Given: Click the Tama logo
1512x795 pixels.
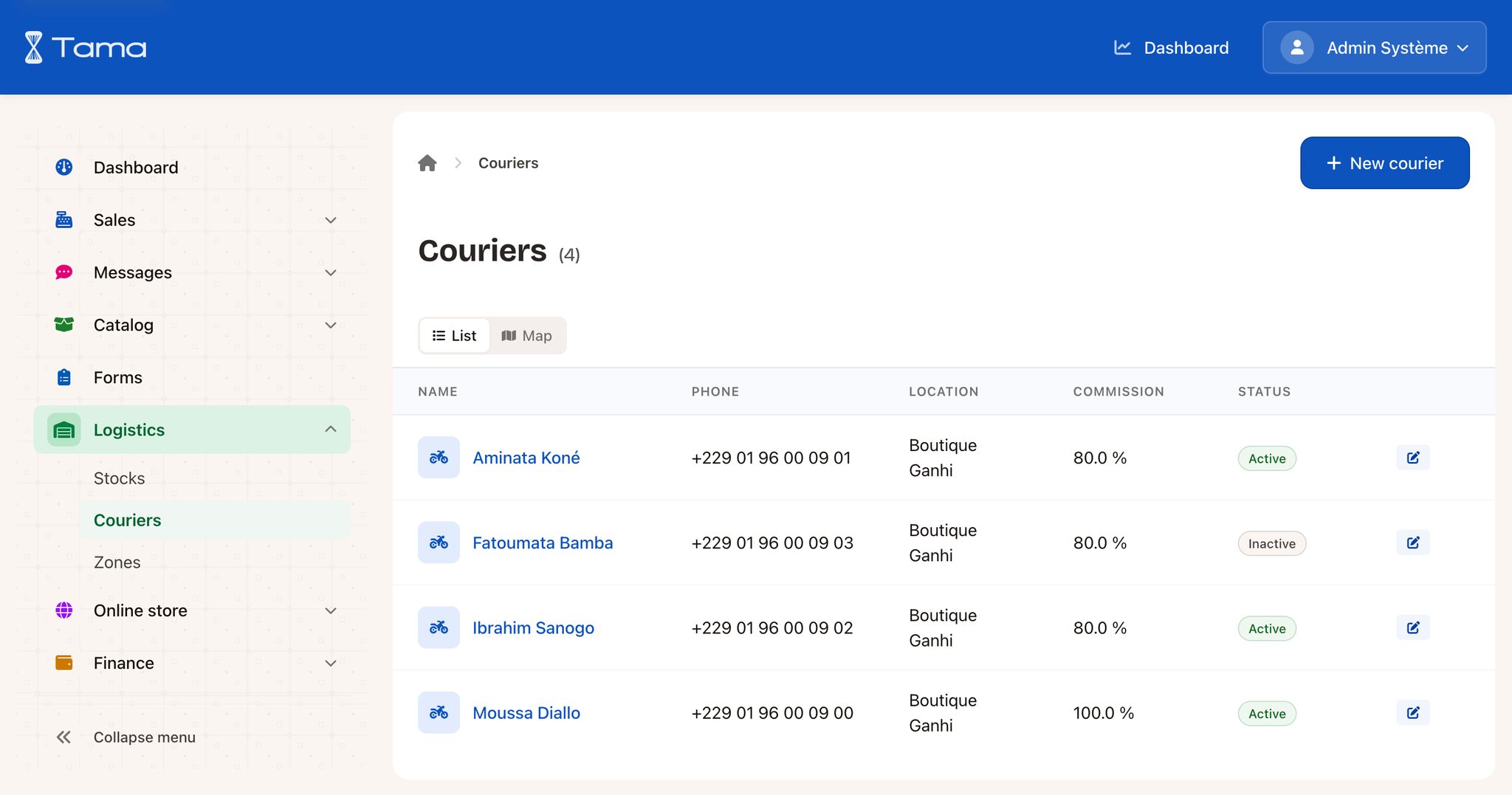Looking at the screenshot, I should pyautogui.click(x=86, y=47).
